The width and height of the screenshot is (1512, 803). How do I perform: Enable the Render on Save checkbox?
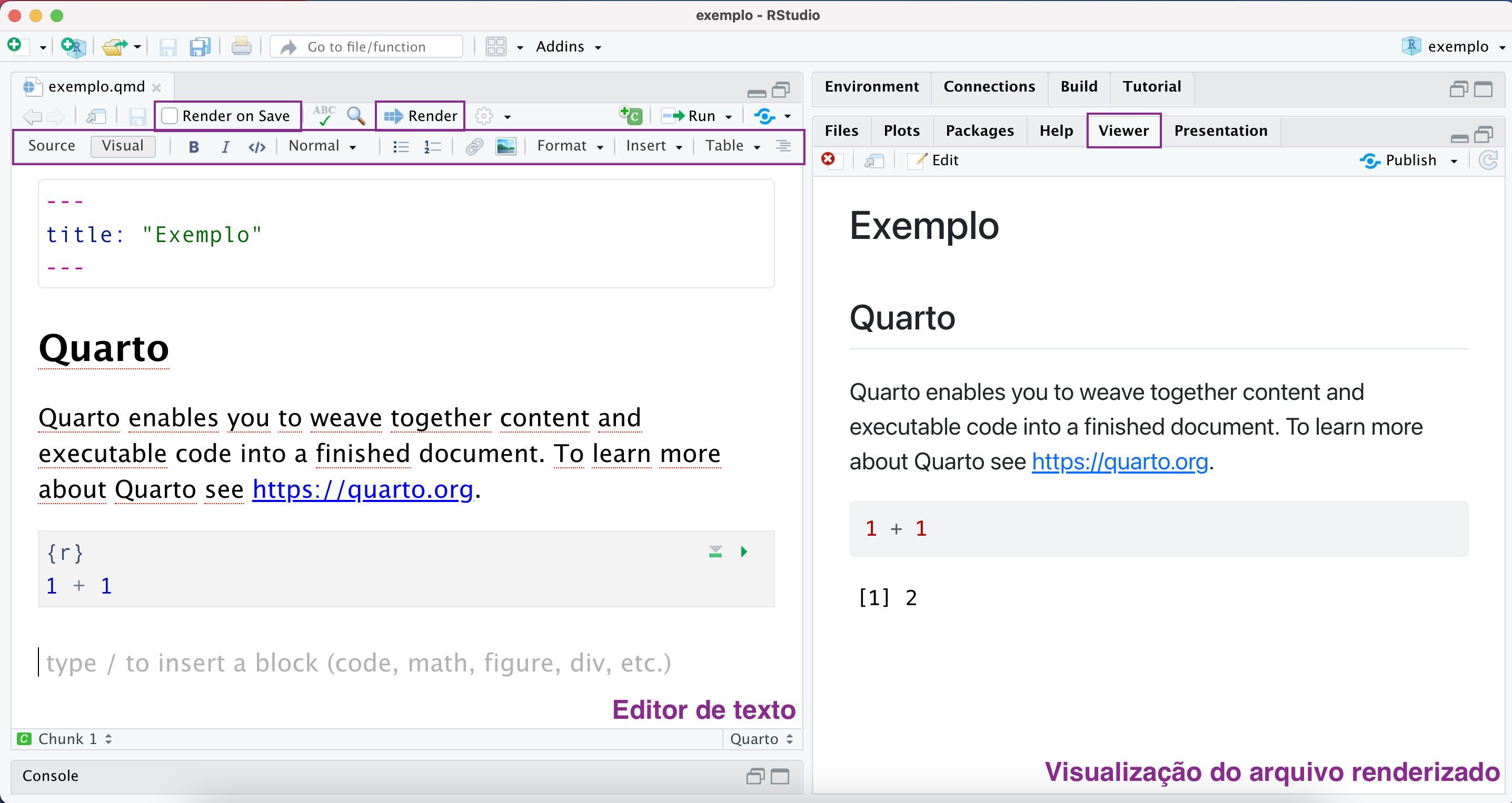point(170,116)
